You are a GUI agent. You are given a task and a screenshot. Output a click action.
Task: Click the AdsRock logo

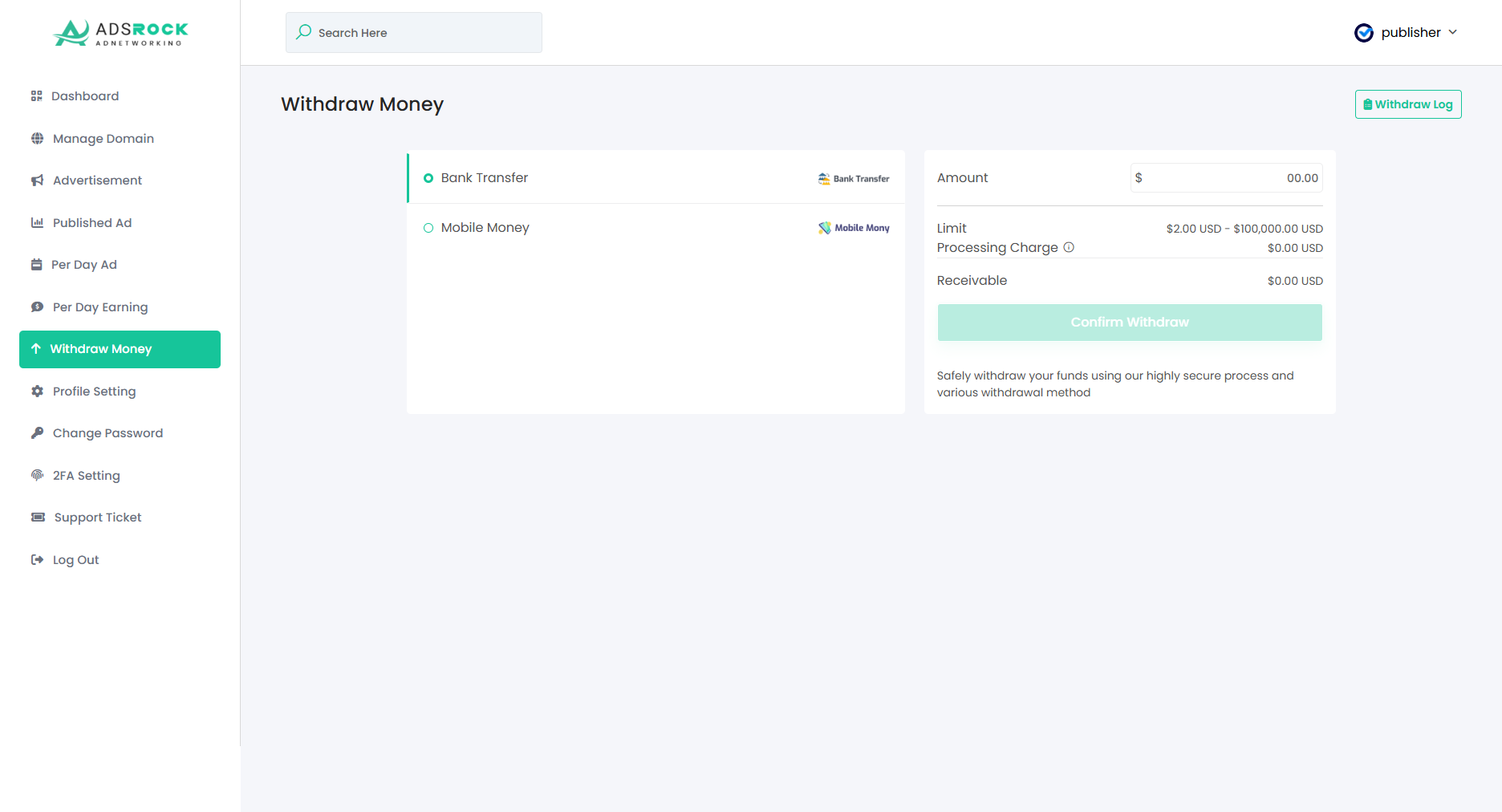pyautogui.click(x=120, y=33)
